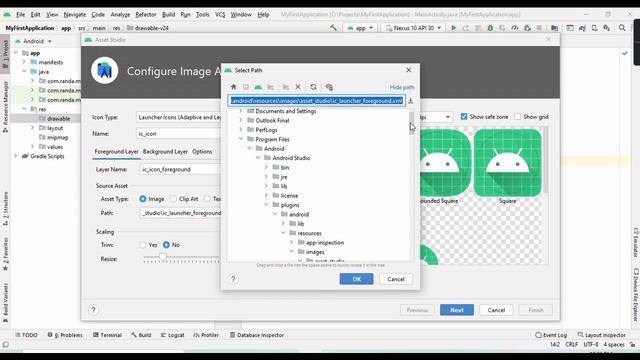640x360 pixels.
Task: Click the hammer Make Project icon
Action: pos(333,28)
